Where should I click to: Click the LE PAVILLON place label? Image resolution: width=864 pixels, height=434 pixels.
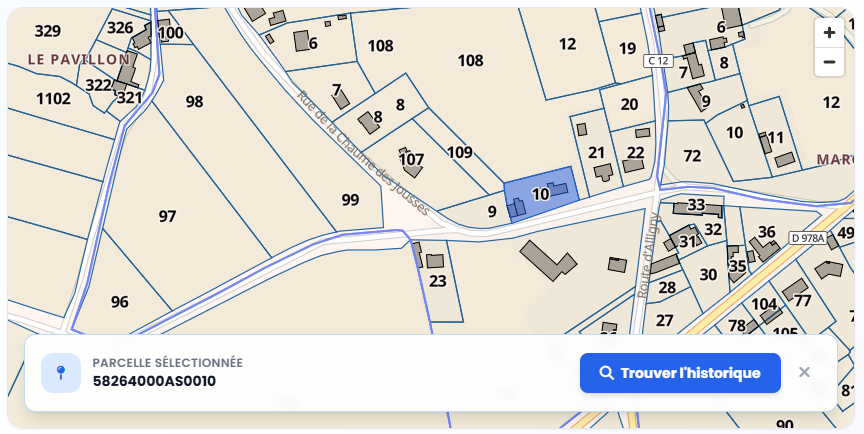click(79, 59)
